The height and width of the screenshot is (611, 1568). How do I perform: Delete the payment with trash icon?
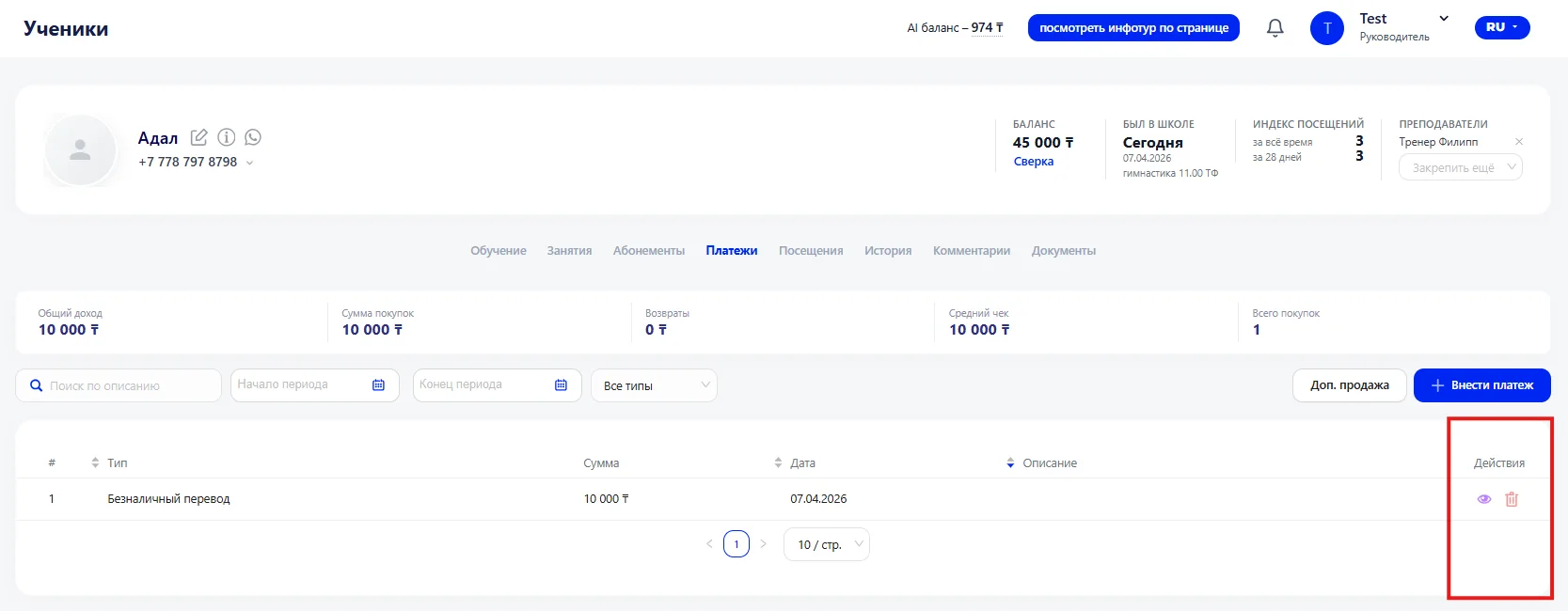coord(1512,499)
